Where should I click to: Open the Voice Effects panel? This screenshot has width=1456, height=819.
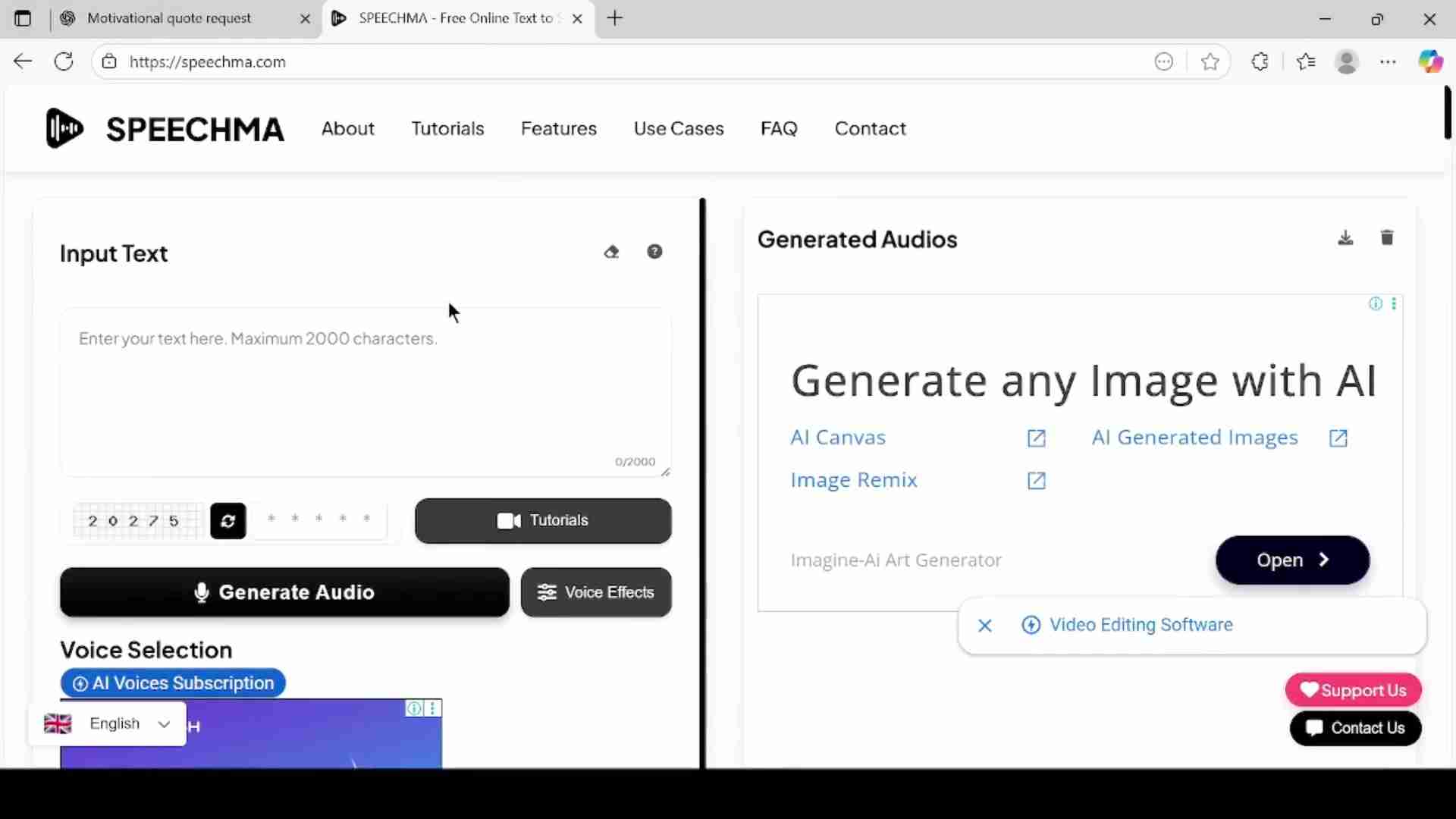596,592
